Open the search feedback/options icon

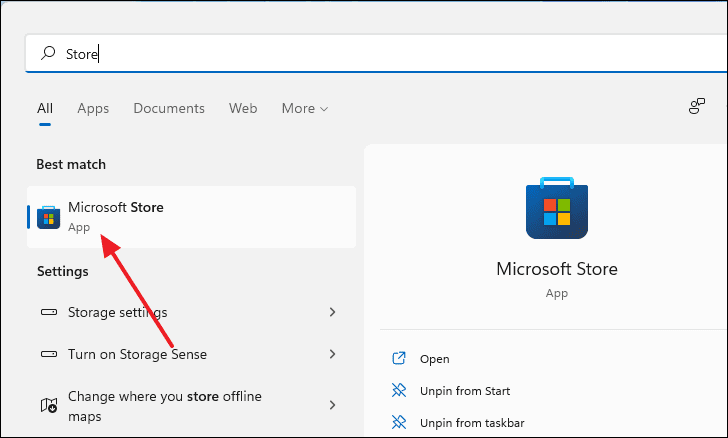696,106
